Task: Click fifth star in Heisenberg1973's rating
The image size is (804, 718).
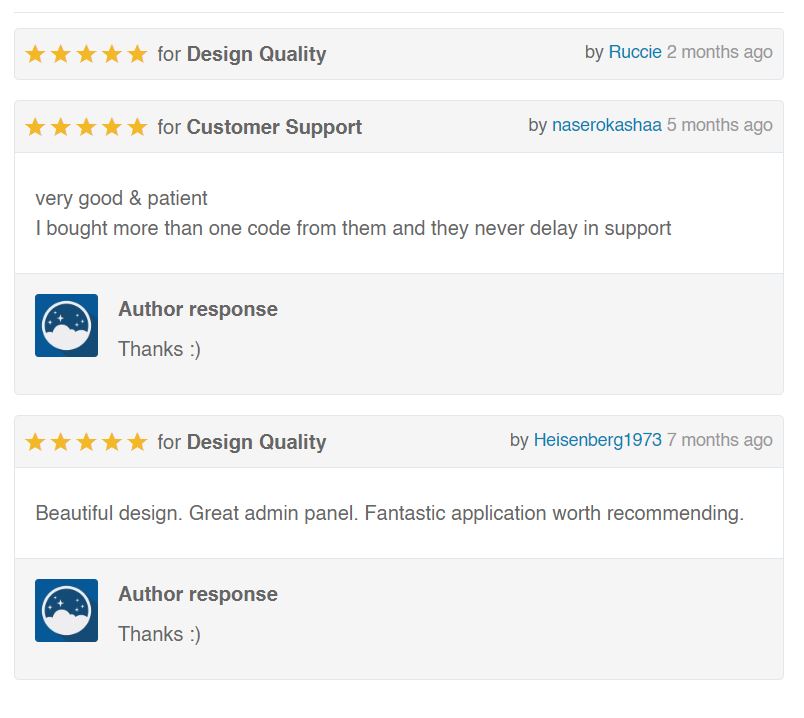Action: point(137,442)
